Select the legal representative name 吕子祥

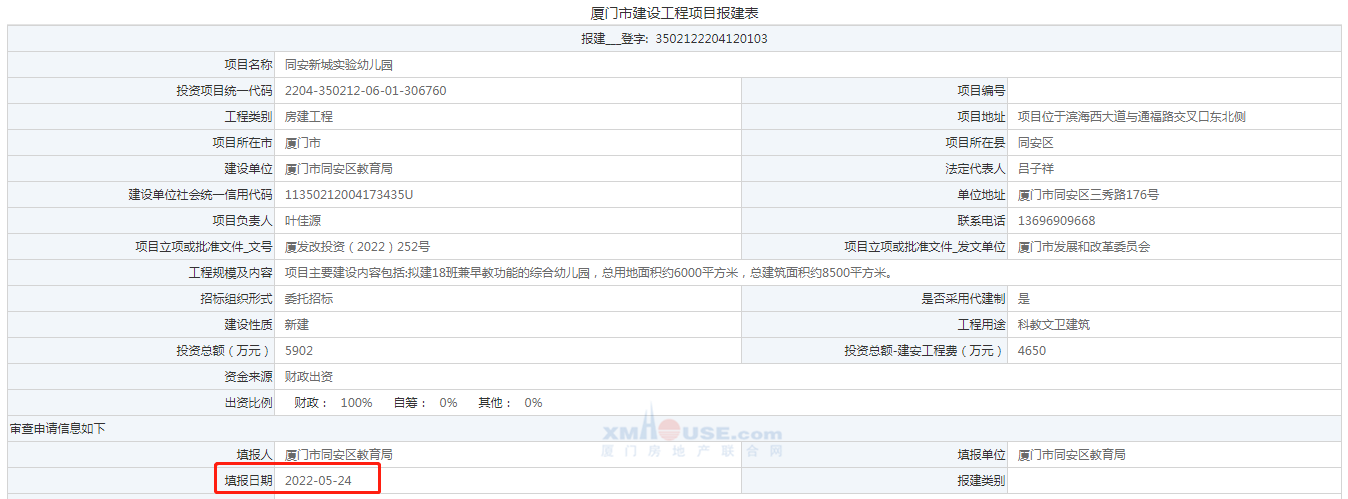(x=1036, y=169)
